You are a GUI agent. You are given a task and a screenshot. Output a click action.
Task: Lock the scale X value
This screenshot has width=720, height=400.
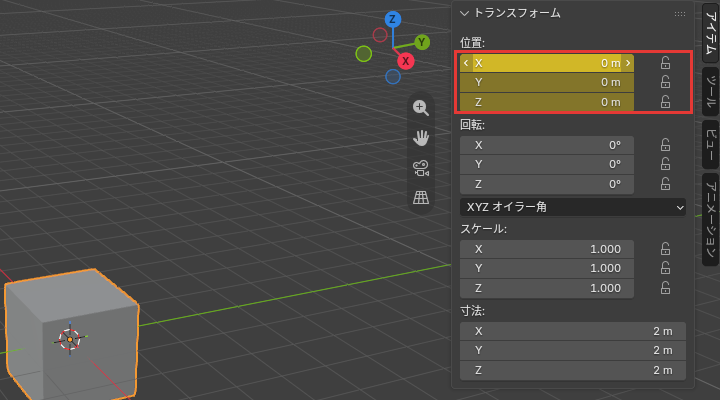[665, 249]
